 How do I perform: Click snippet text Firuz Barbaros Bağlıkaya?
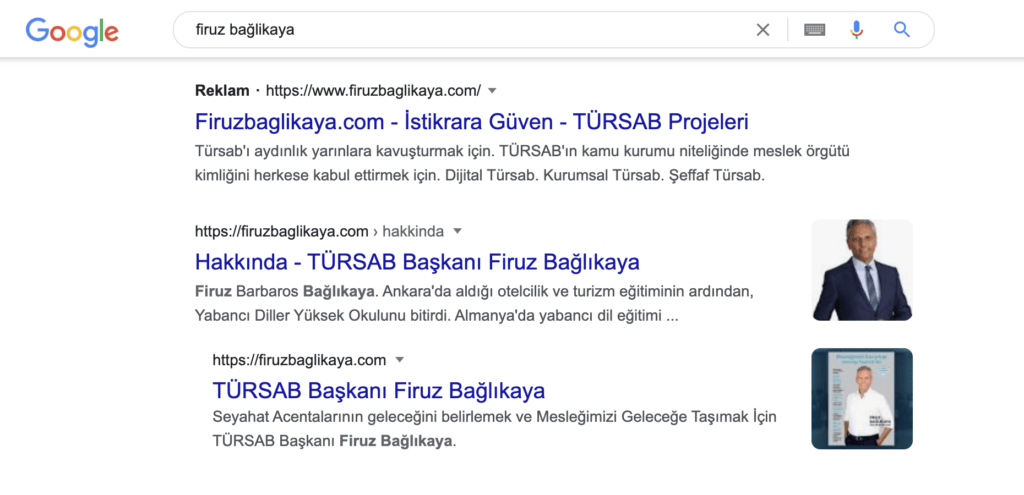pos(285,290)
